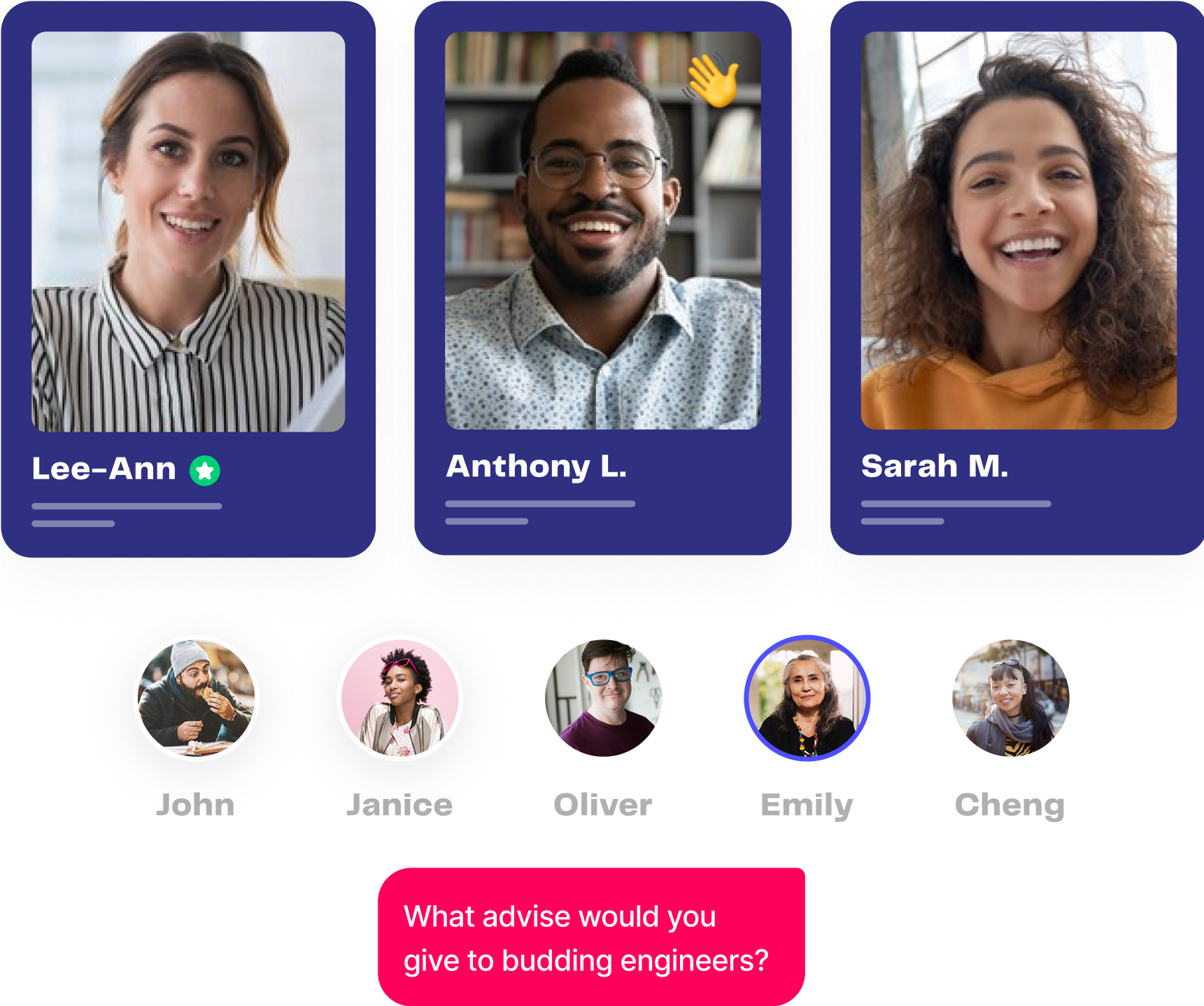Select Janice's circular avatar
Screen dimensions: 1204x1006
(399, 698)
